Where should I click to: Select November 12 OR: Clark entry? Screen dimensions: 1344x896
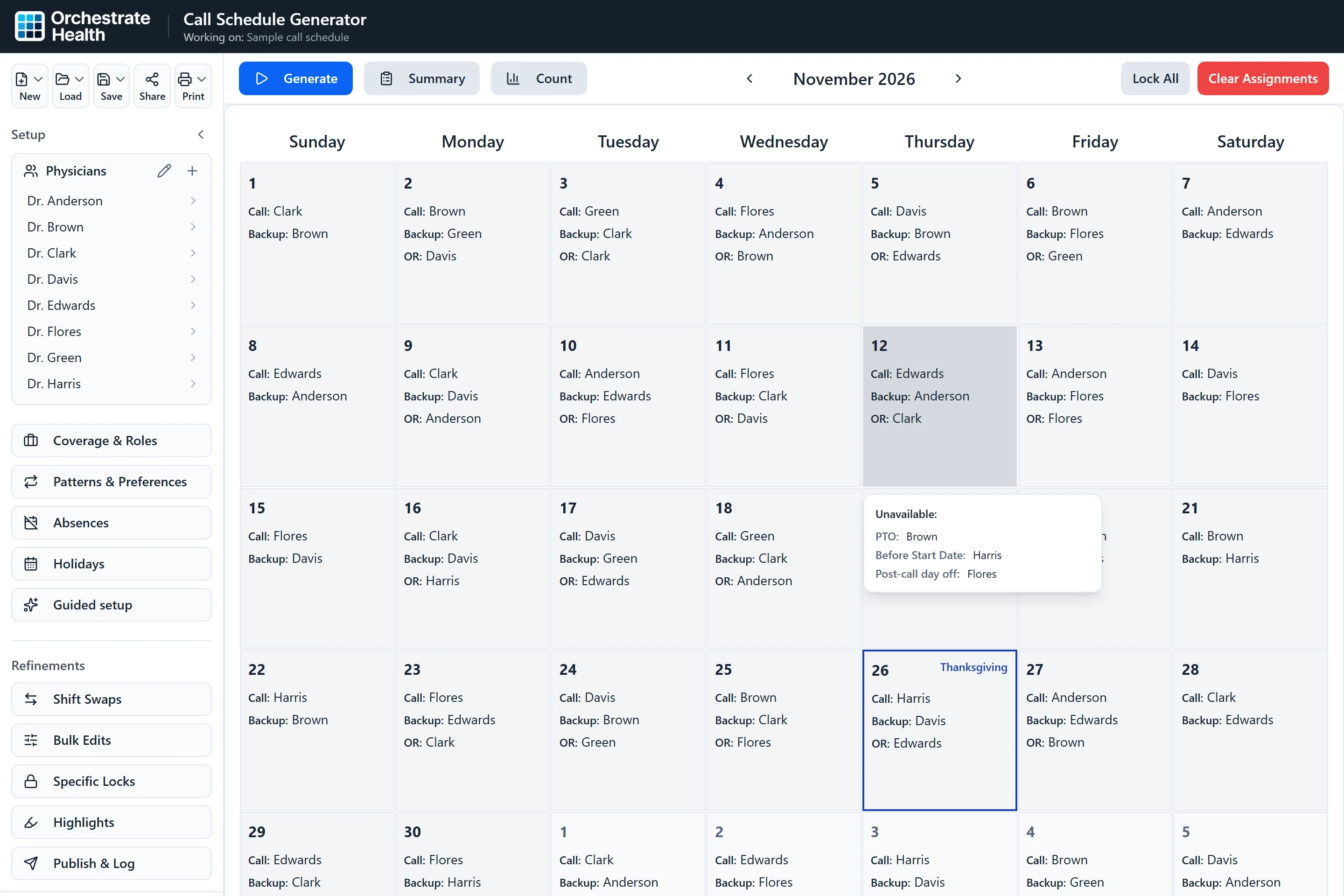pyautogui.click(x=896, y=419)
